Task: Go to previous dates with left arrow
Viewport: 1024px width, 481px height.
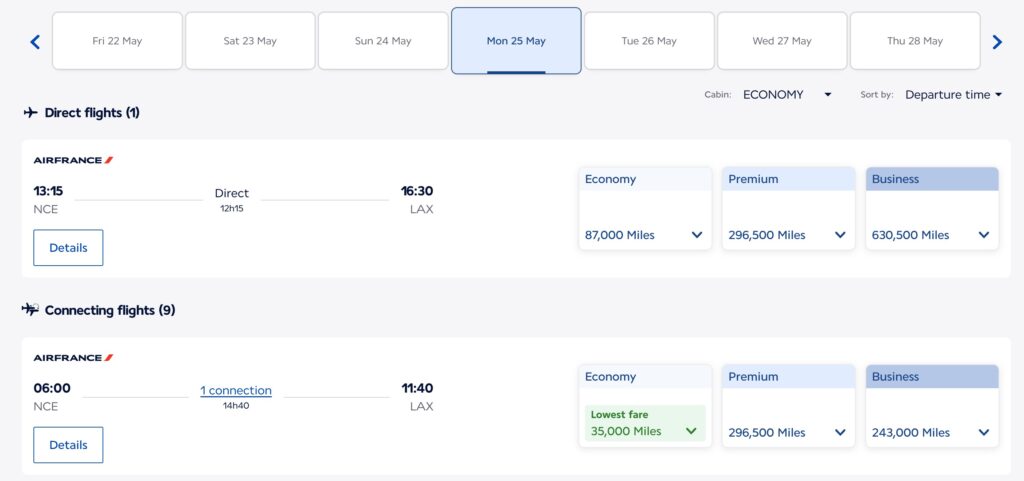Action: point(35,42)
